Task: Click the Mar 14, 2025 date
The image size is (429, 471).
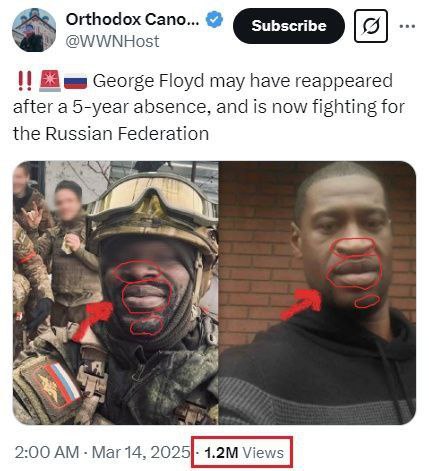Action: [141, 452]
